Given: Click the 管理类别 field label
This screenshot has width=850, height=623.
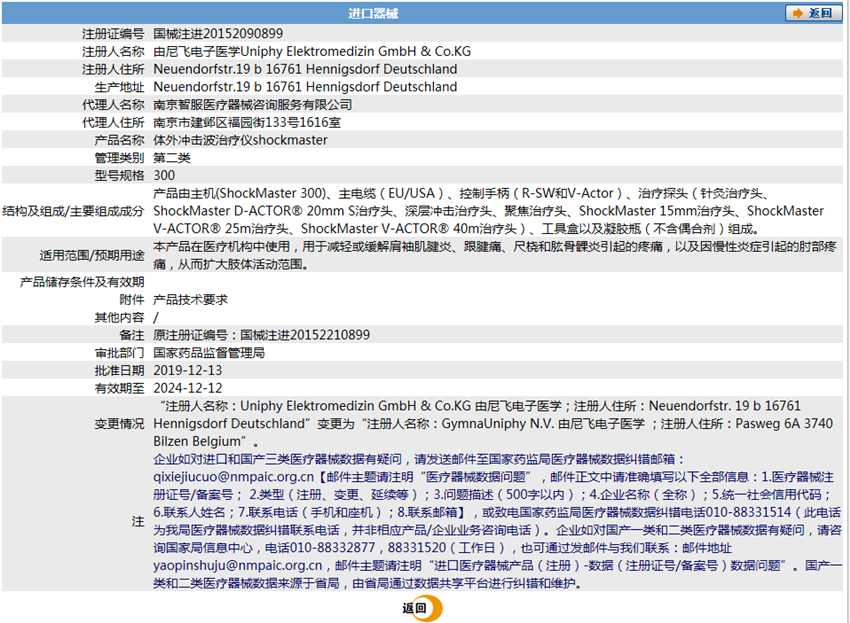Looking at the screenshot, I should pyautogui.click(x=119, y=158).
